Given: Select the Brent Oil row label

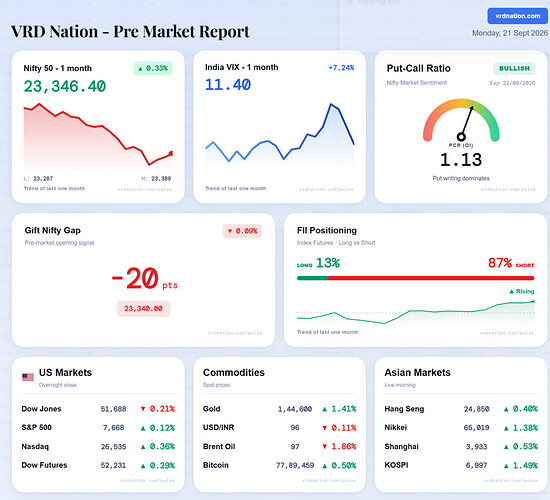Looking at the screenshot, I should click(x=219, y=447).
